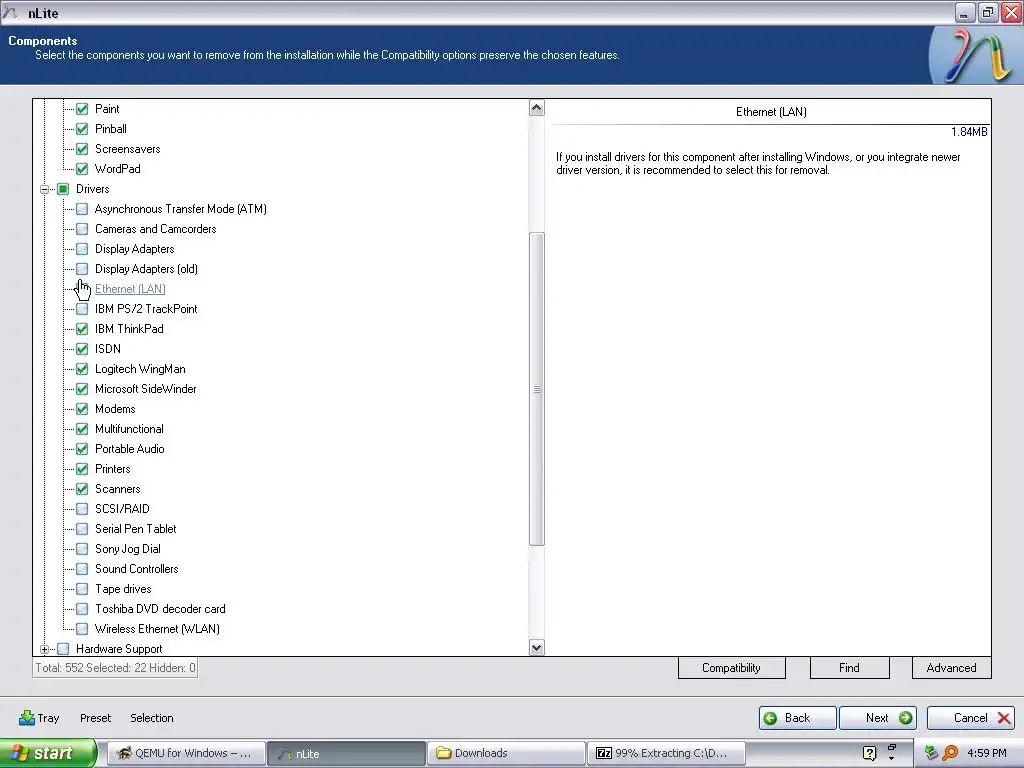This screenshot has width=1024, height=768.
Task: Open the Advanced options
Action: 951,667
